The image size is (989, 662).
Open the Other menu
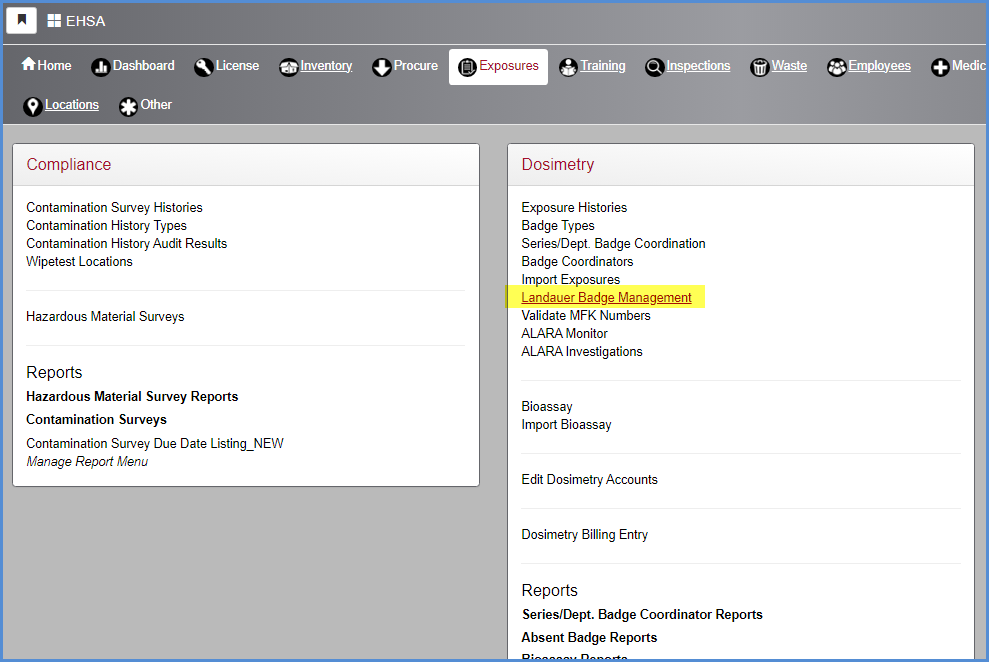click(156, 105)
